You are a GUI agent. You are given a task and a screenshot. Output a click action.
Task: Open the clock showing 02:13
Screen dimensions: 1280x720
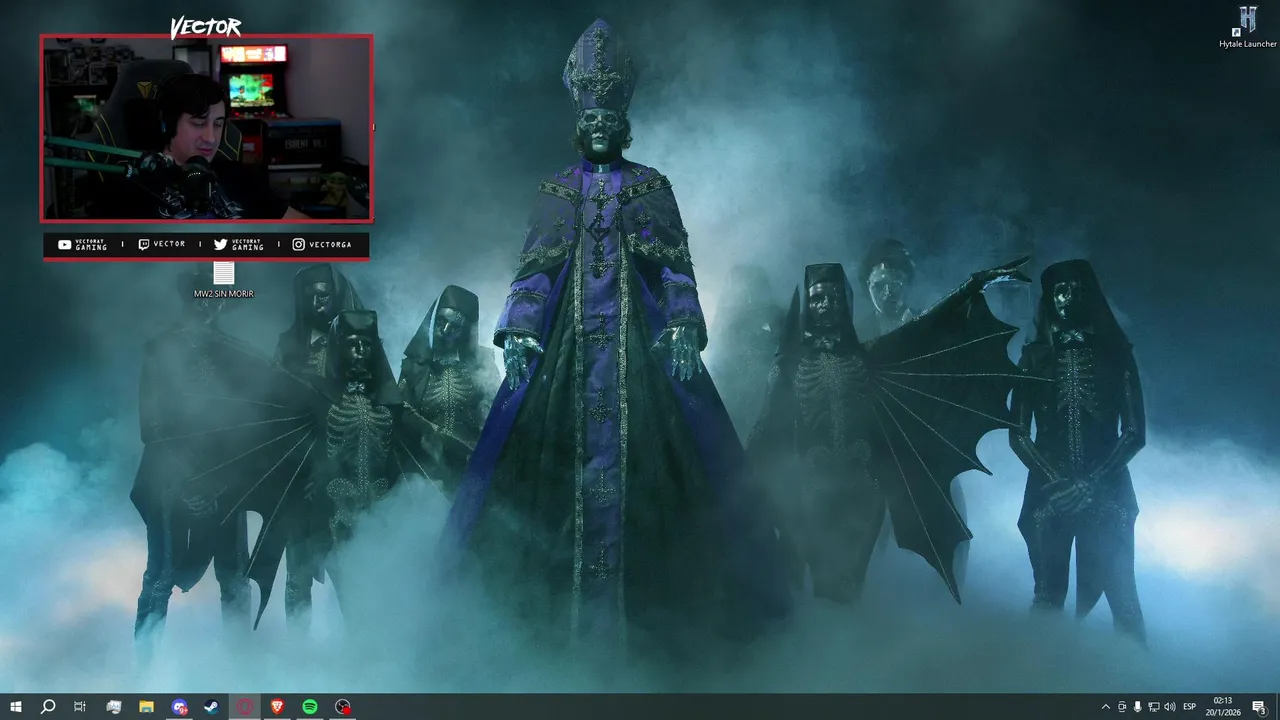pos(1223,707)
